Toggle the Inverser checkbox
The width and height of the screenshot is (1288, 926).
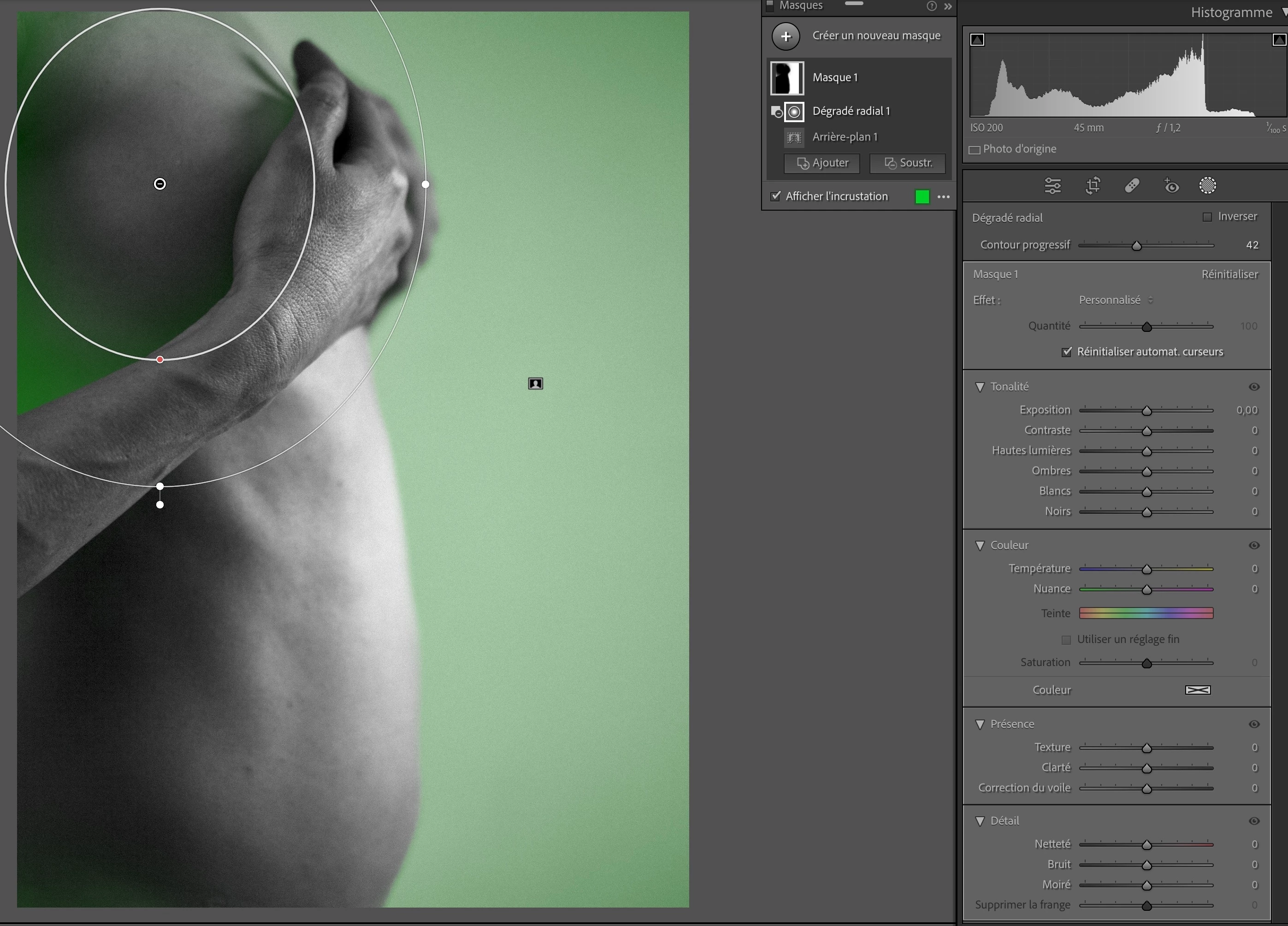tap(1207, 217)
